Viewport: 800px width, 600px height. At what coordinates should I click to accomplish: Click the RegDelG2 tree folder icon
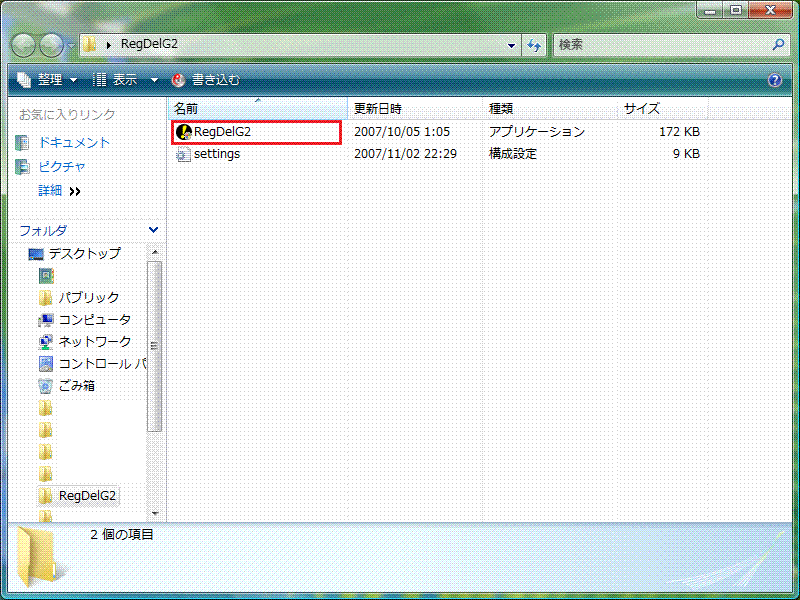pyautogui.click(x=46, y=495)
